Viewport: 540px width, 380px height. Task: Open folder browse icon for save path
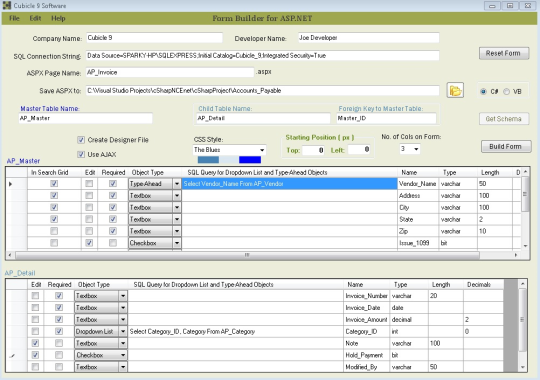click(x=455, y=91)
